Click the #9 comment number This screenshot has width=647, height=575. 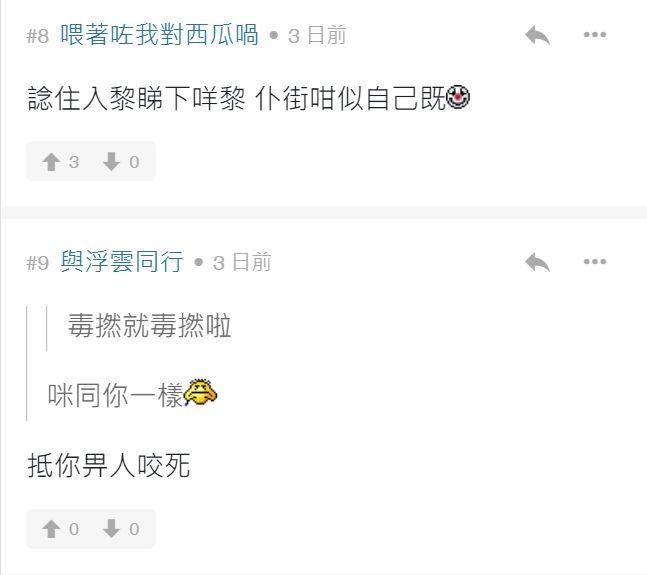coord(37,263)
